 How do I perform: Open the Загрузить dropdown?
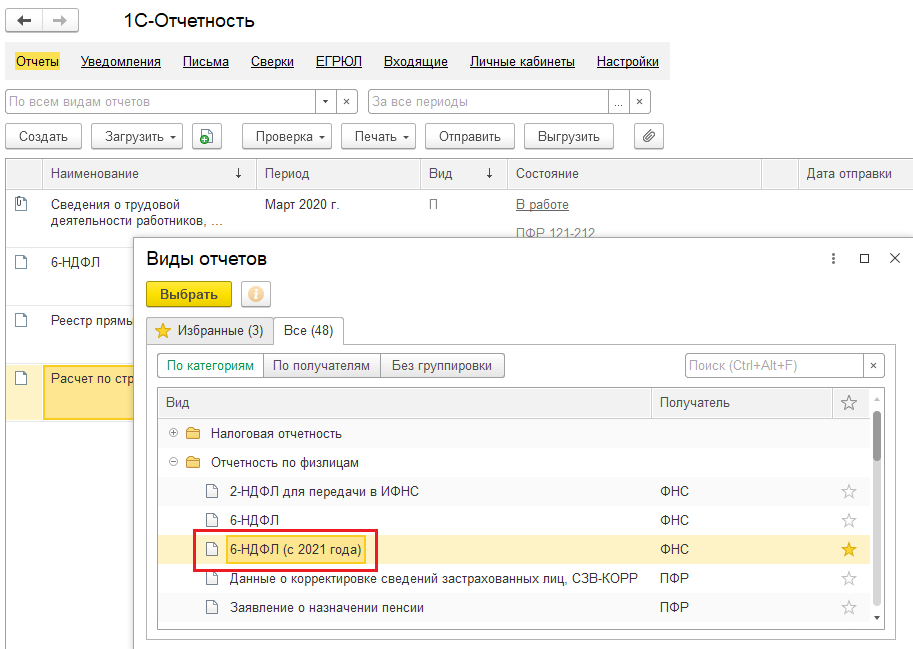tap(137, 136)
